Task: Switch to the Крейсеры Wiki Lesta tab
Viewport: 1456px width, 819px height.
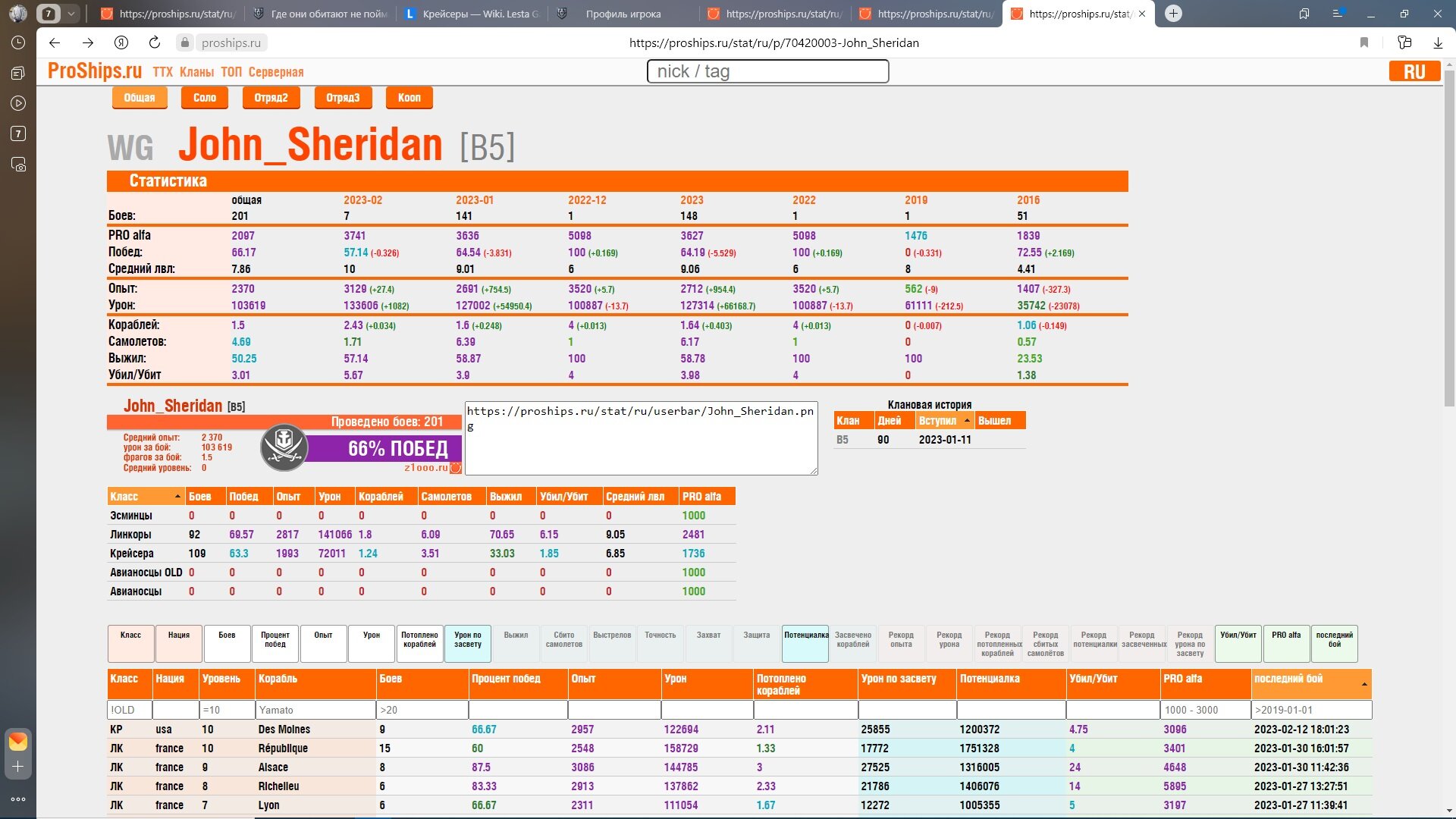Action: [x=471, y=14]
